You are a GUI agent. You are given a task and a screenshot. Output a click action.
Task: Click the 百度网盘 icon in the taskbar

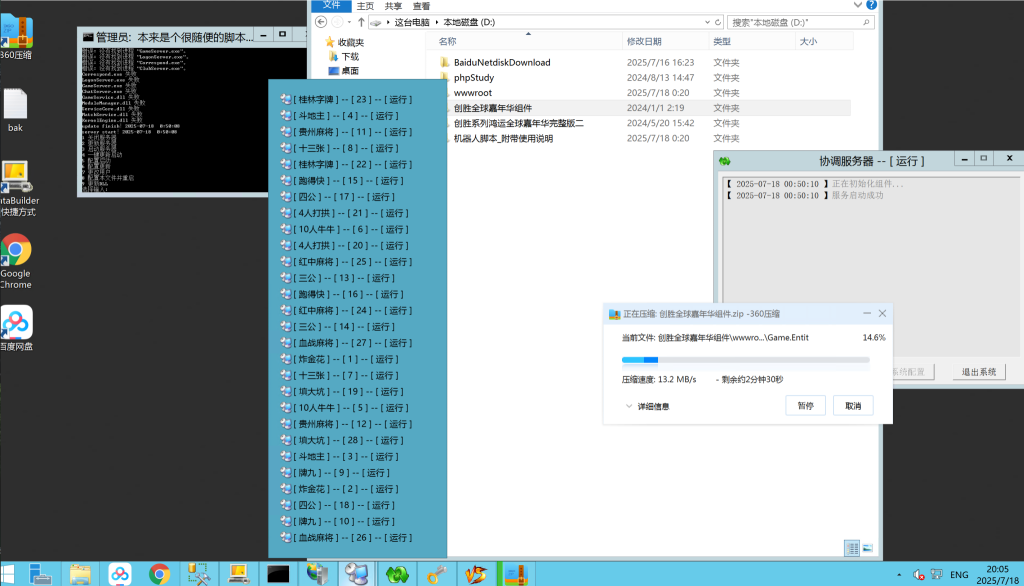pyautogui.click(x=119, y=574)
